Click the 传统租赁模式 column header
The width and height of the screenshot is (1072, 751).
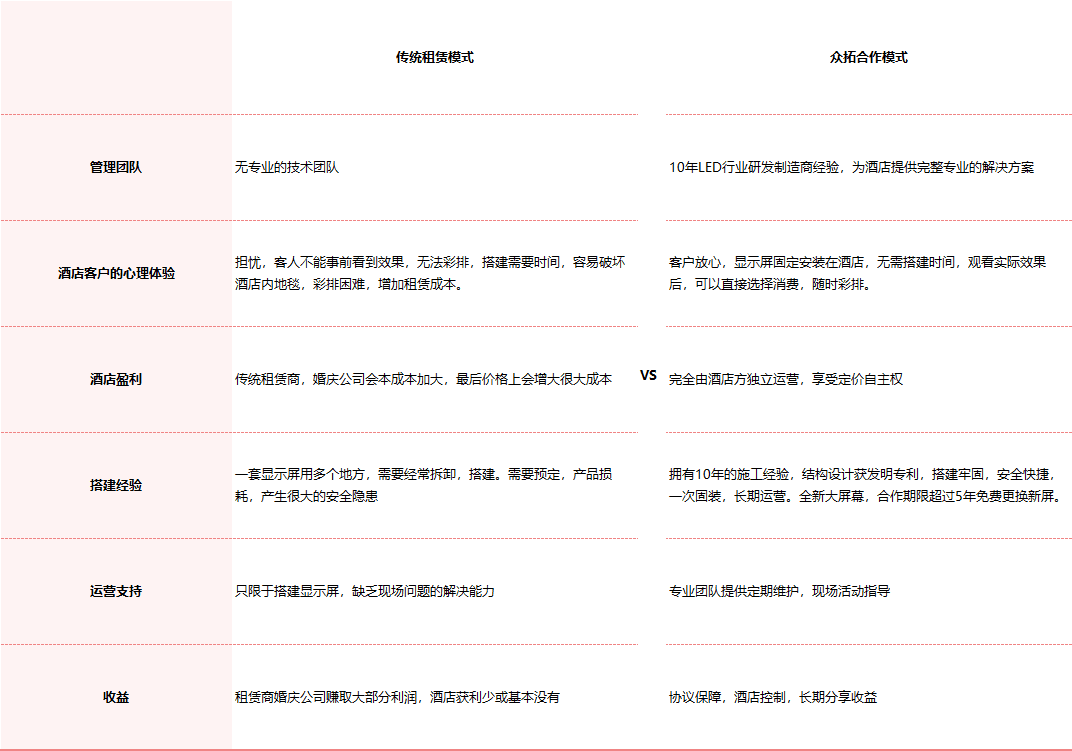[434, 58]
